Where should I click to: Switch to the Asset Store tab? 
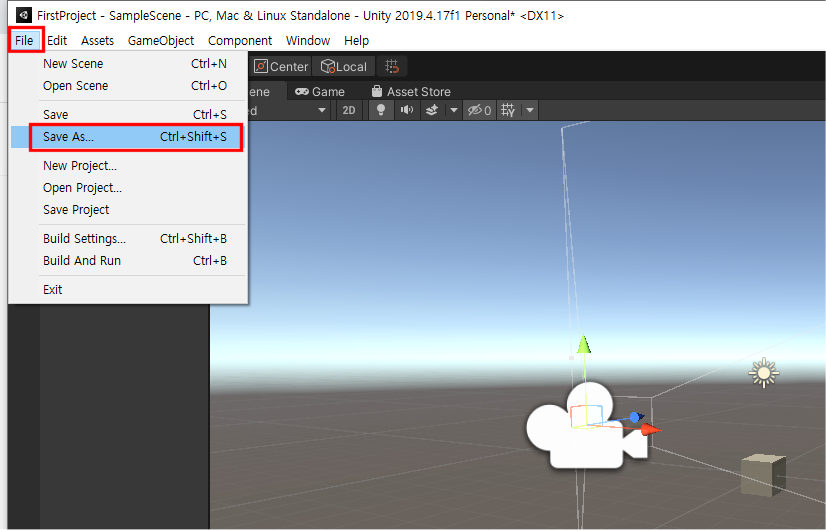click(x=411, y=92)
